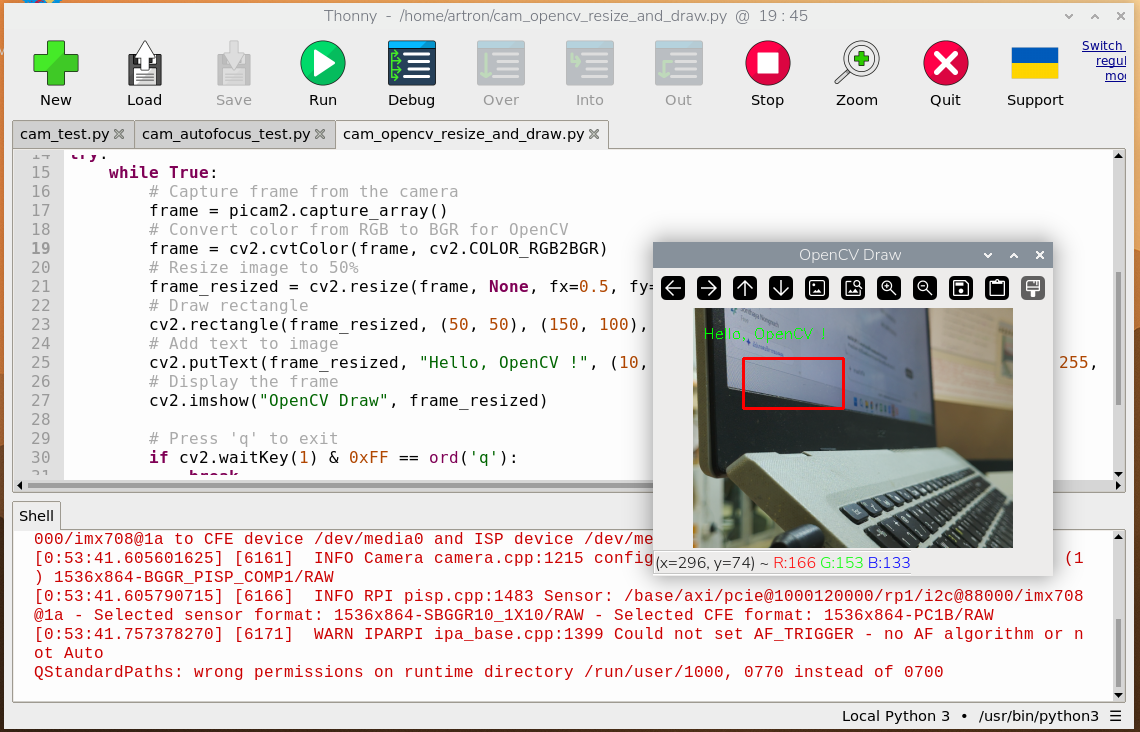1140x732 pixels.
Task: Switch to cam_autofocus_test.py tab
Action: click(x=225, y=134)
